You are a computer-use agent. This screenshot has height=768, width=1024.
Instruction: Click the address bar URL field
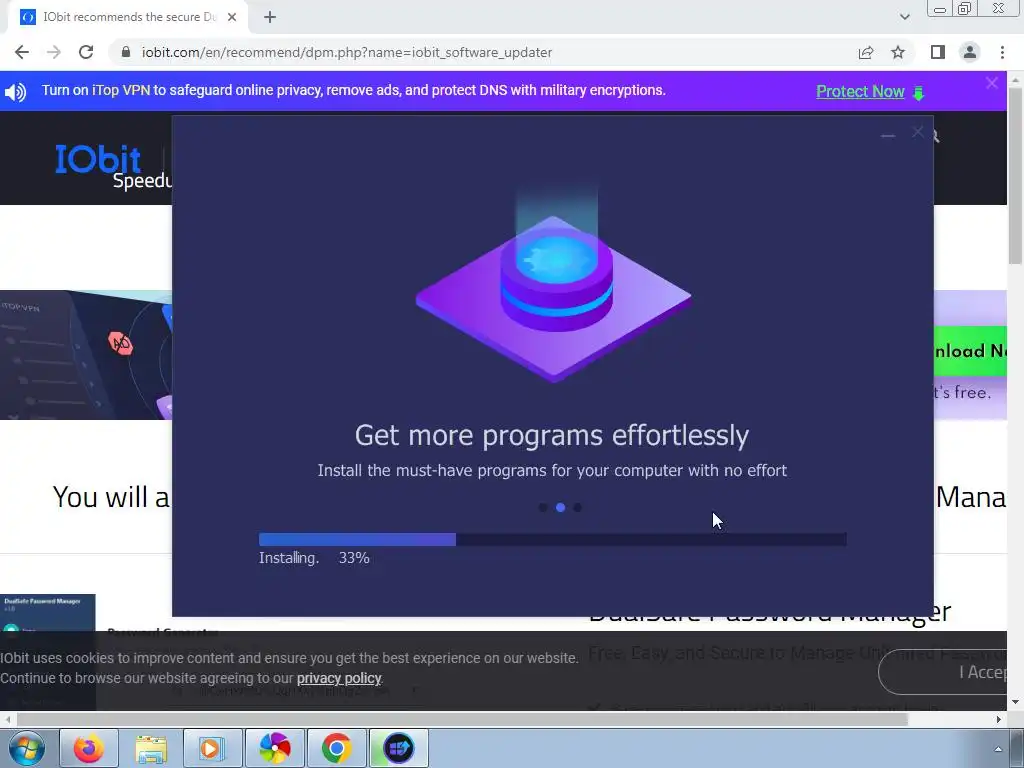(x=483, y=52)
